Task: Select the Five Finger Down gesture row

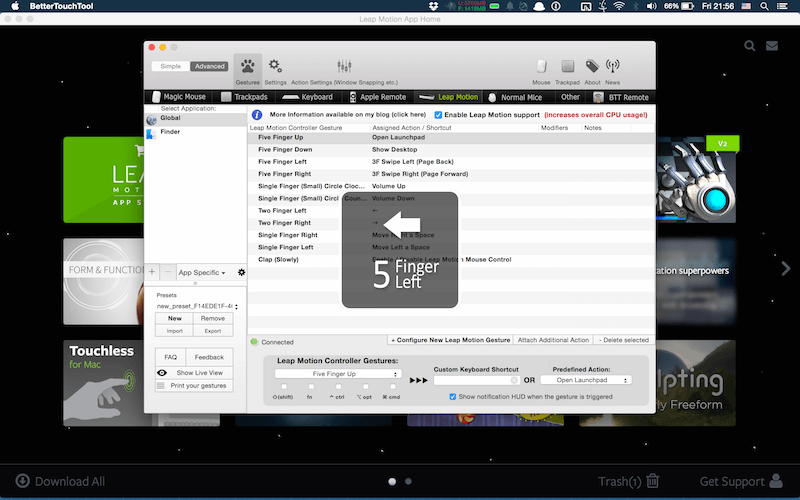Action: (451, 149)
